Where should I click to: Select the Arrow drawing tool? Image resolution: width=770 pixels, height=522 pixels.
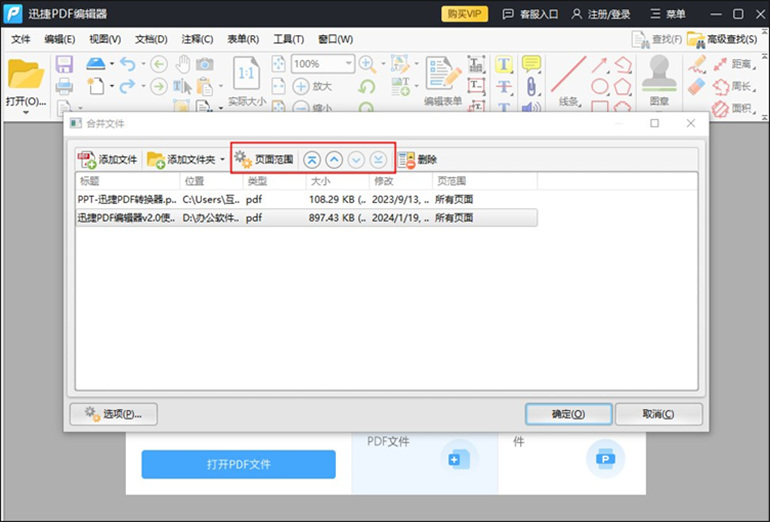600,64
